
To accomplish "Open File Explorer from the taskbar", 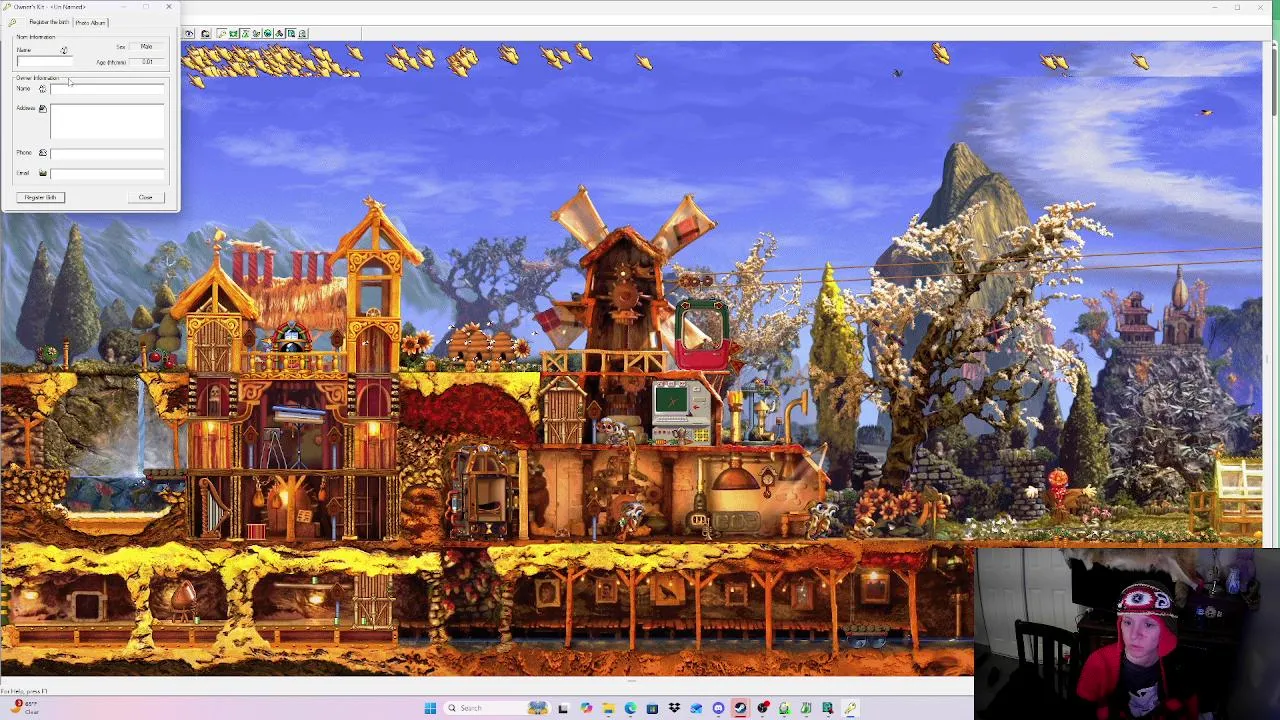I will pos(608,708).
